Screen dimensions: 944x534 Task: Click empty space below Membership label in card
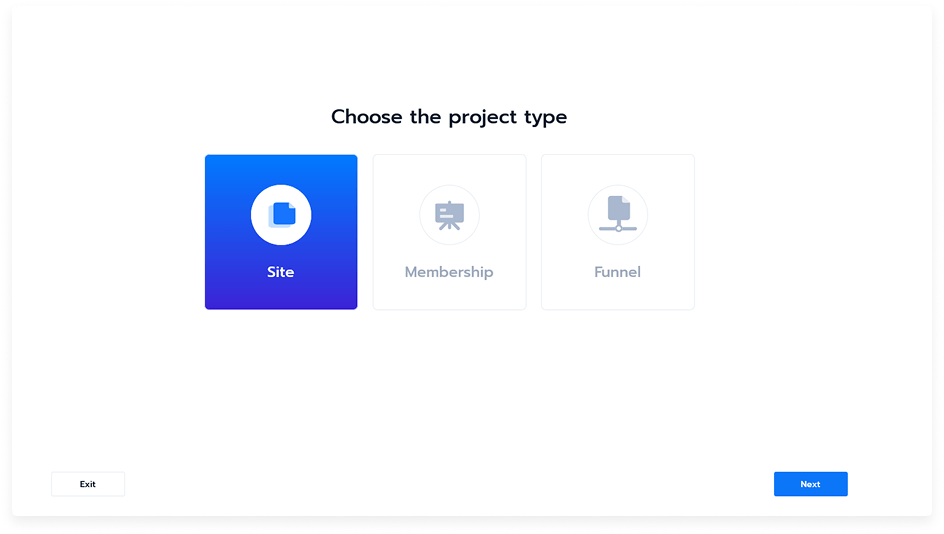(x=449, y=296)
